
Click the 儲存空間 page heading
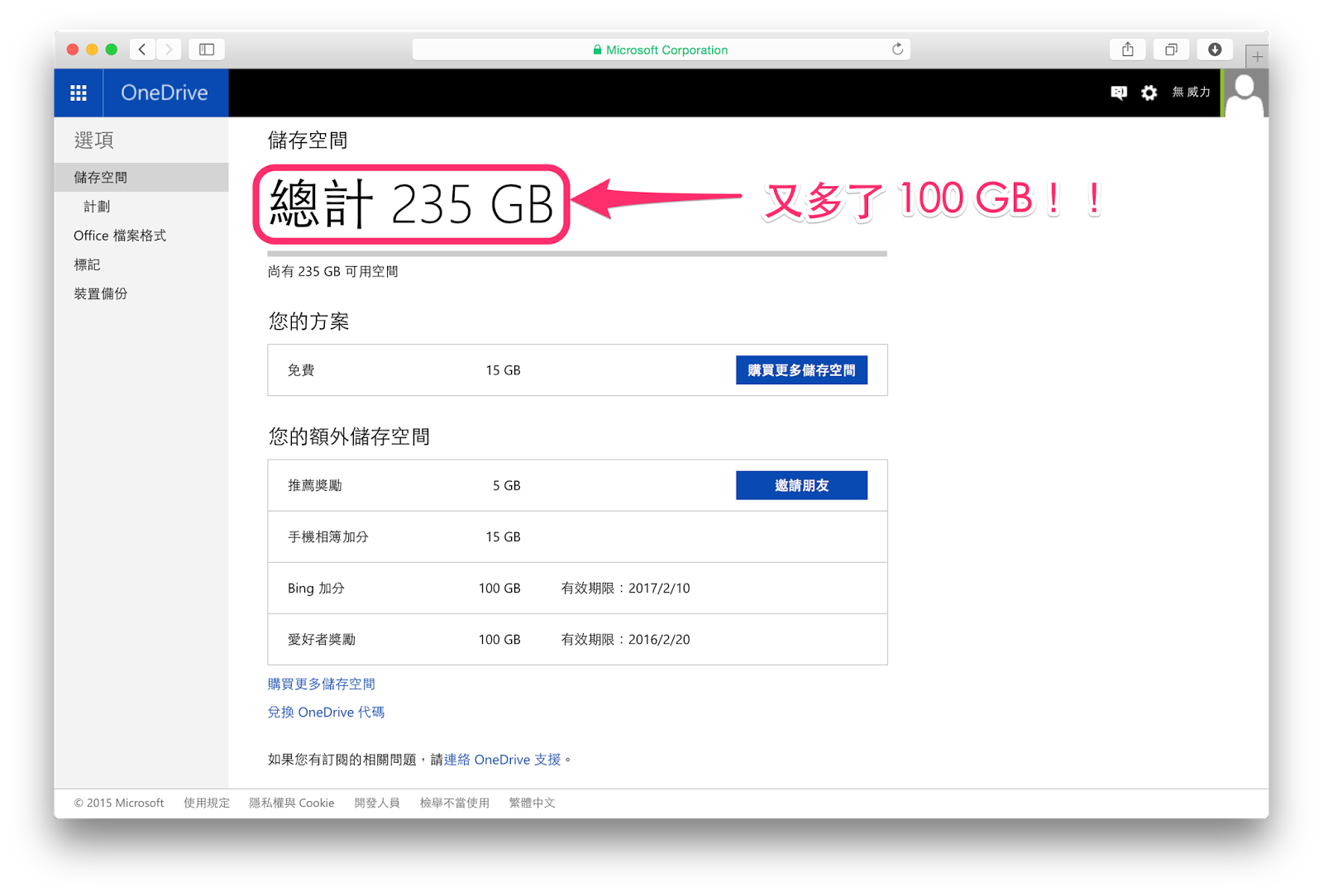[308, 141]
